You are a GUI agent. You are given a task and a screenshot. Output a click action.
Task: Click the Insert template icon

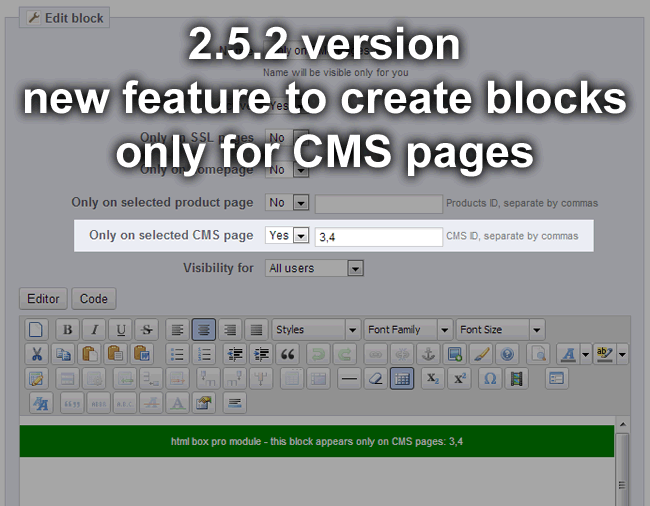click(x=556, y=378)
